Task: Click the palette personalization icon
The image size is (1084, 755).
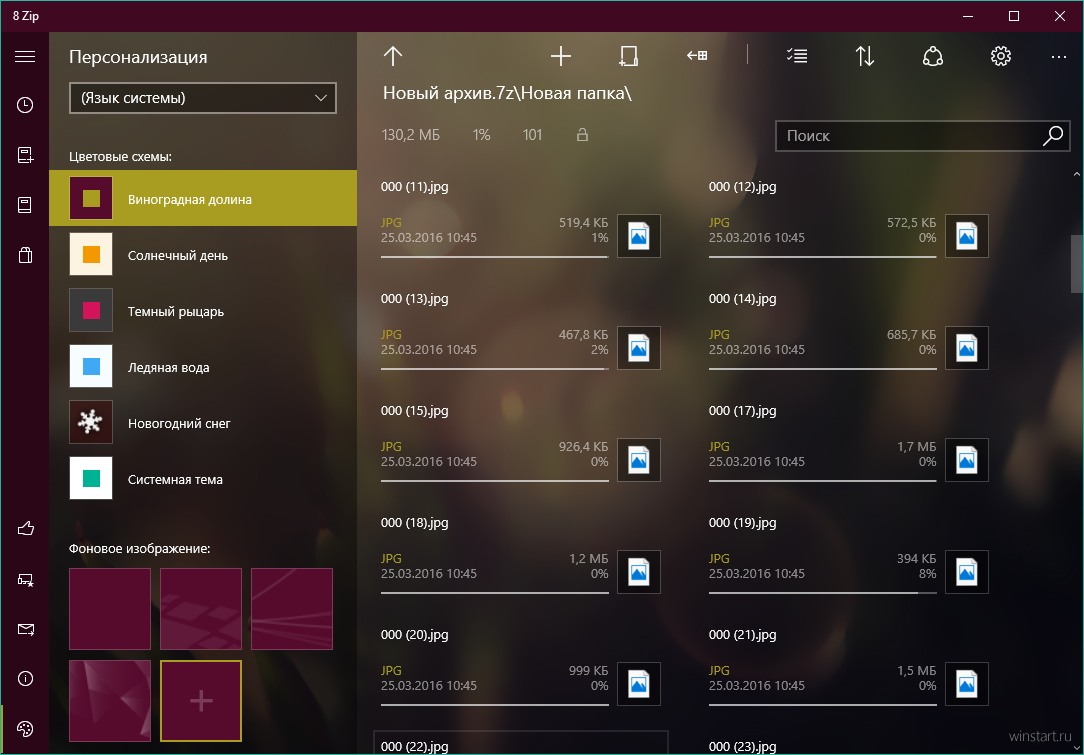Action: click(x=25, y=729)
